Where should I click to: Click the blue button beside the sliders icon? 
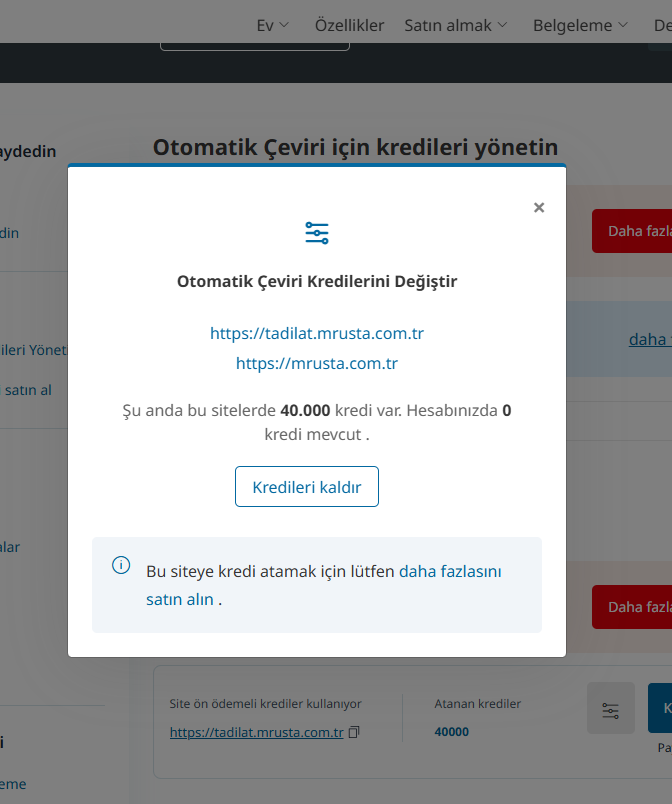(x=660, y=708)
